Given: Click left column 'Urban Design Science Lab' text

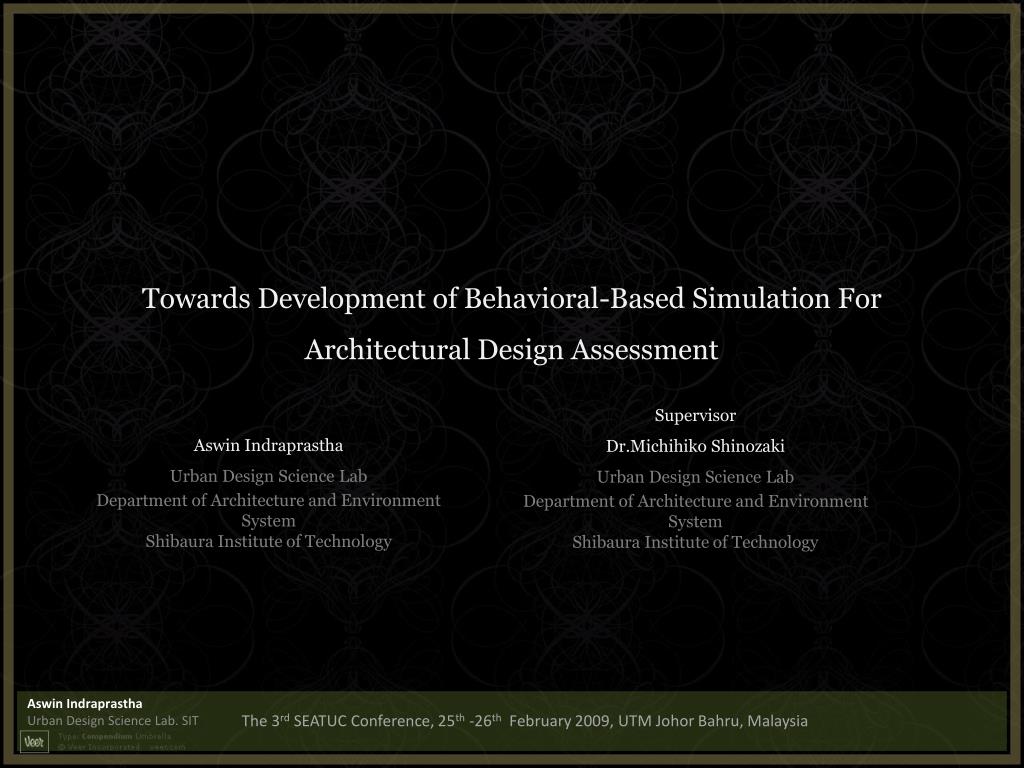Looking at the screenshot, I should pyautogui.click(x=268, y=476).
